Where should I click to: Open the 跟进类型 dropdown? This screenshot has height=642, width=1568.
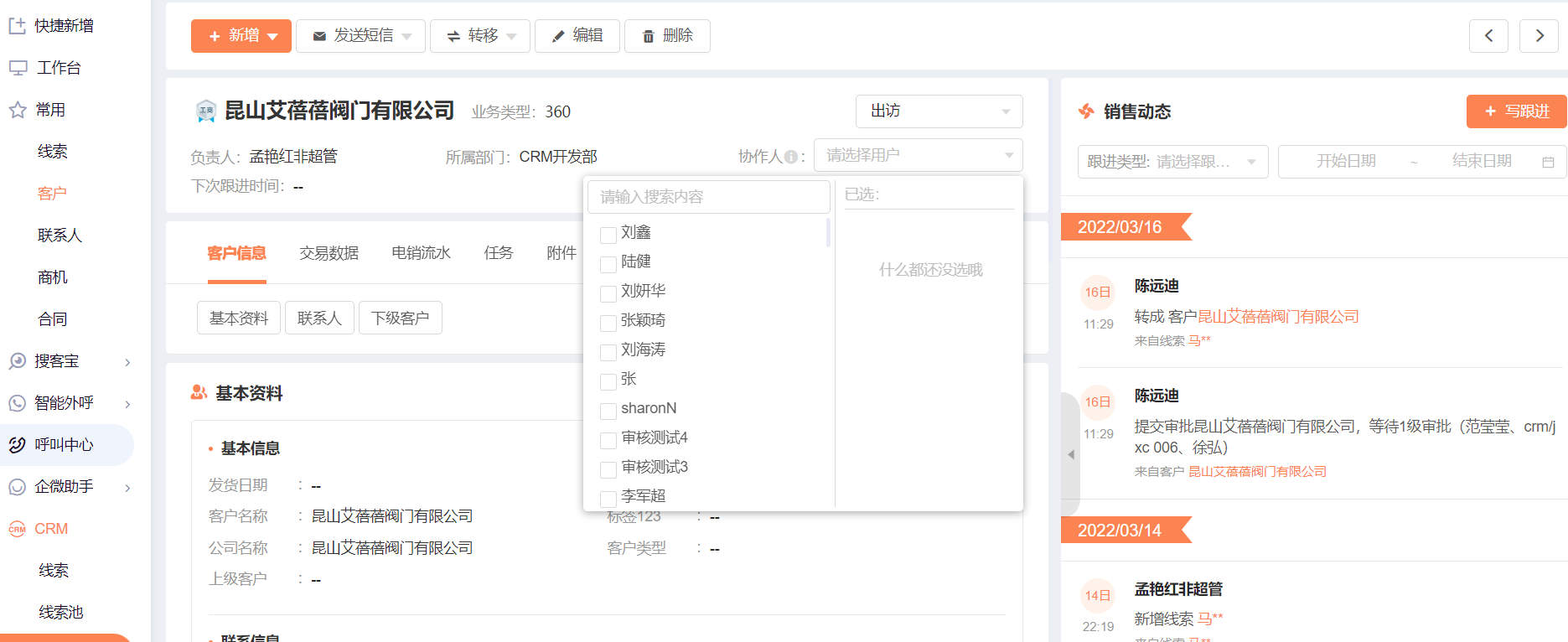[x=1172, y=162]
